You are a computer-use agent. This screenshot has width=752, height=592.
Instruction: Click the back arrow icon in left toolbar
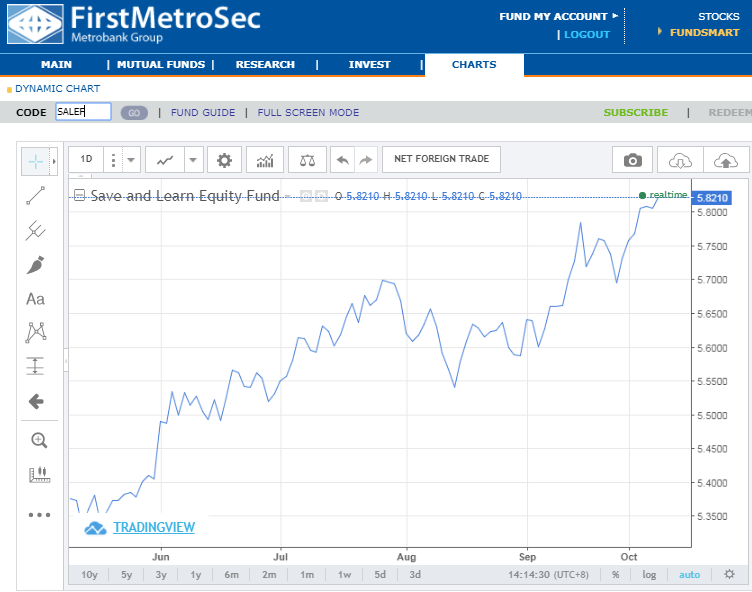36,401
